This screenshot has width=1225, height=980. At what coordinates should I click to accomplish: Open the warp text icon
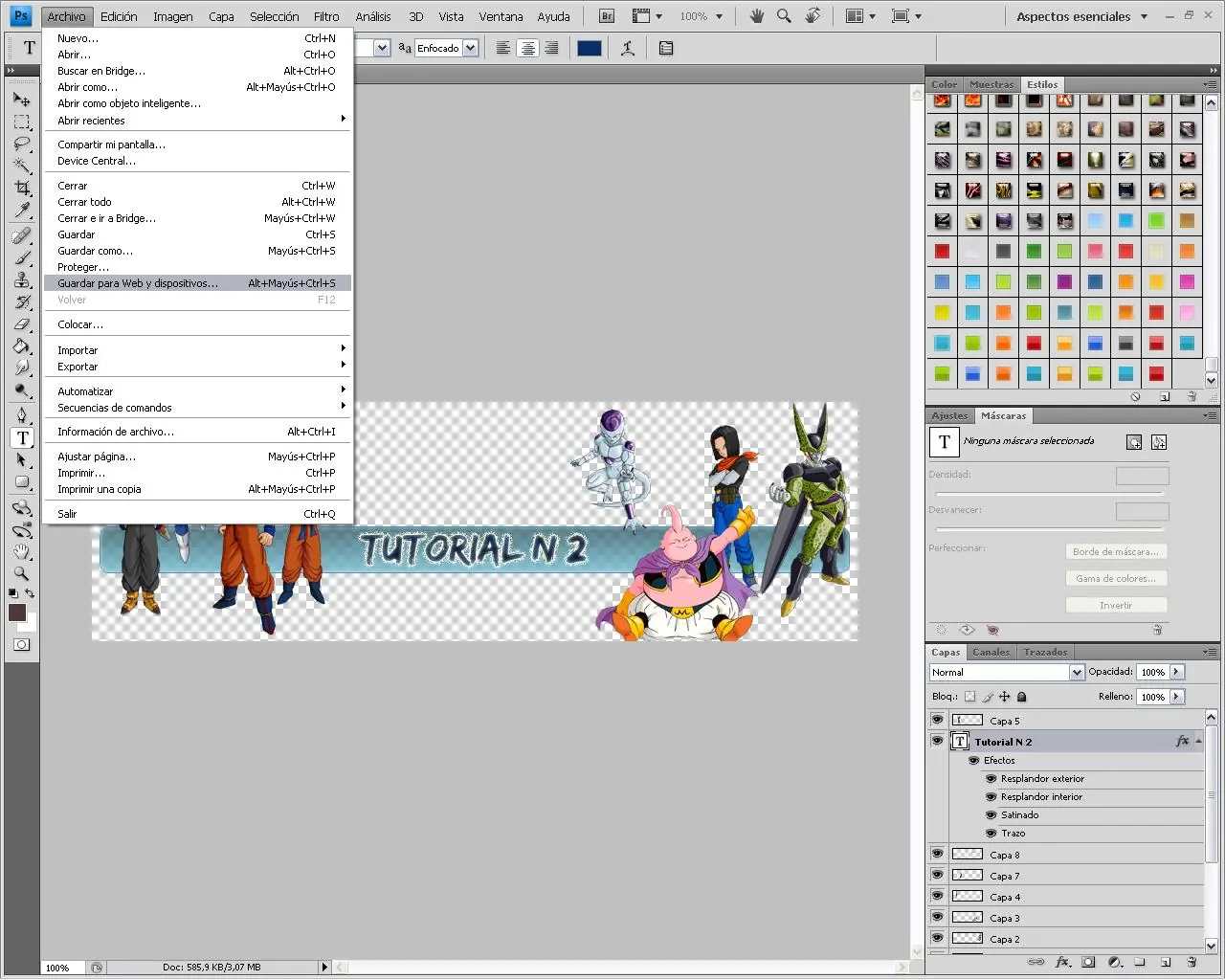click(628, 48)
